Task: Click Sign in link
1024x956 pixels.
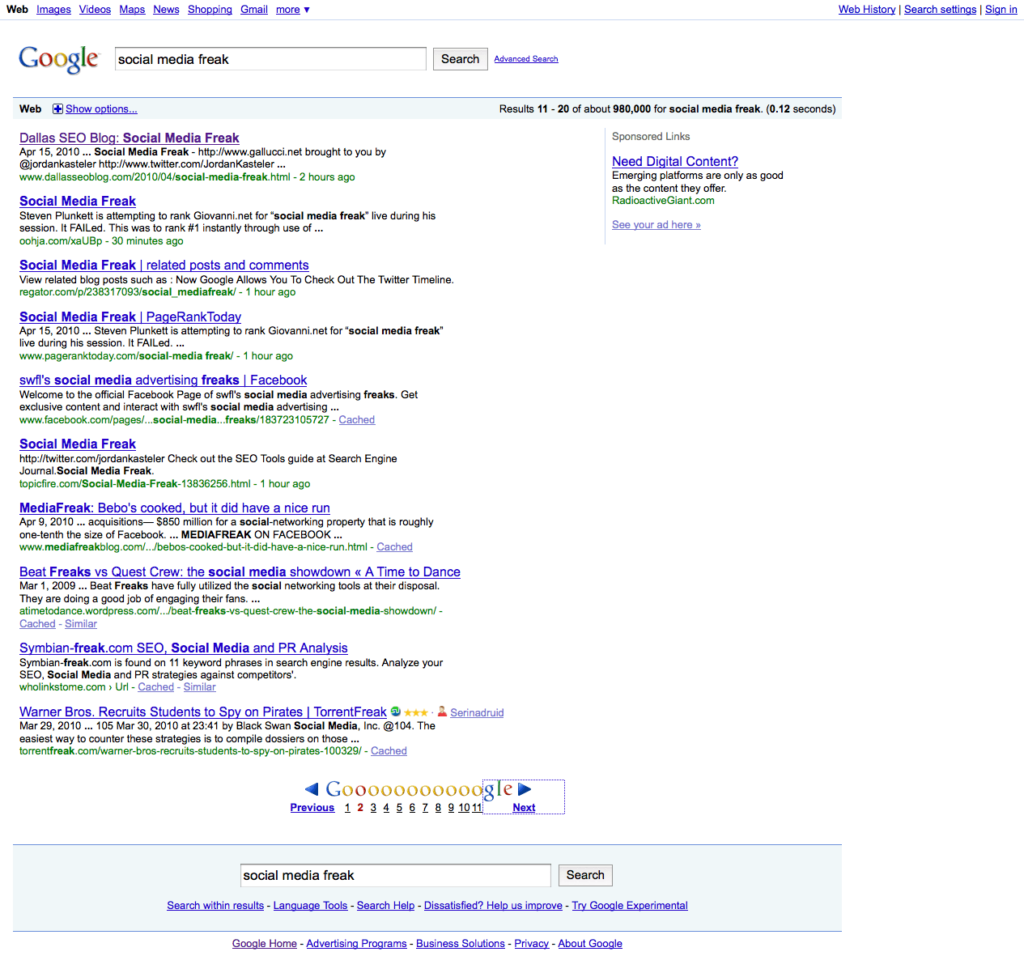Action: click(x=1000, y=10)
